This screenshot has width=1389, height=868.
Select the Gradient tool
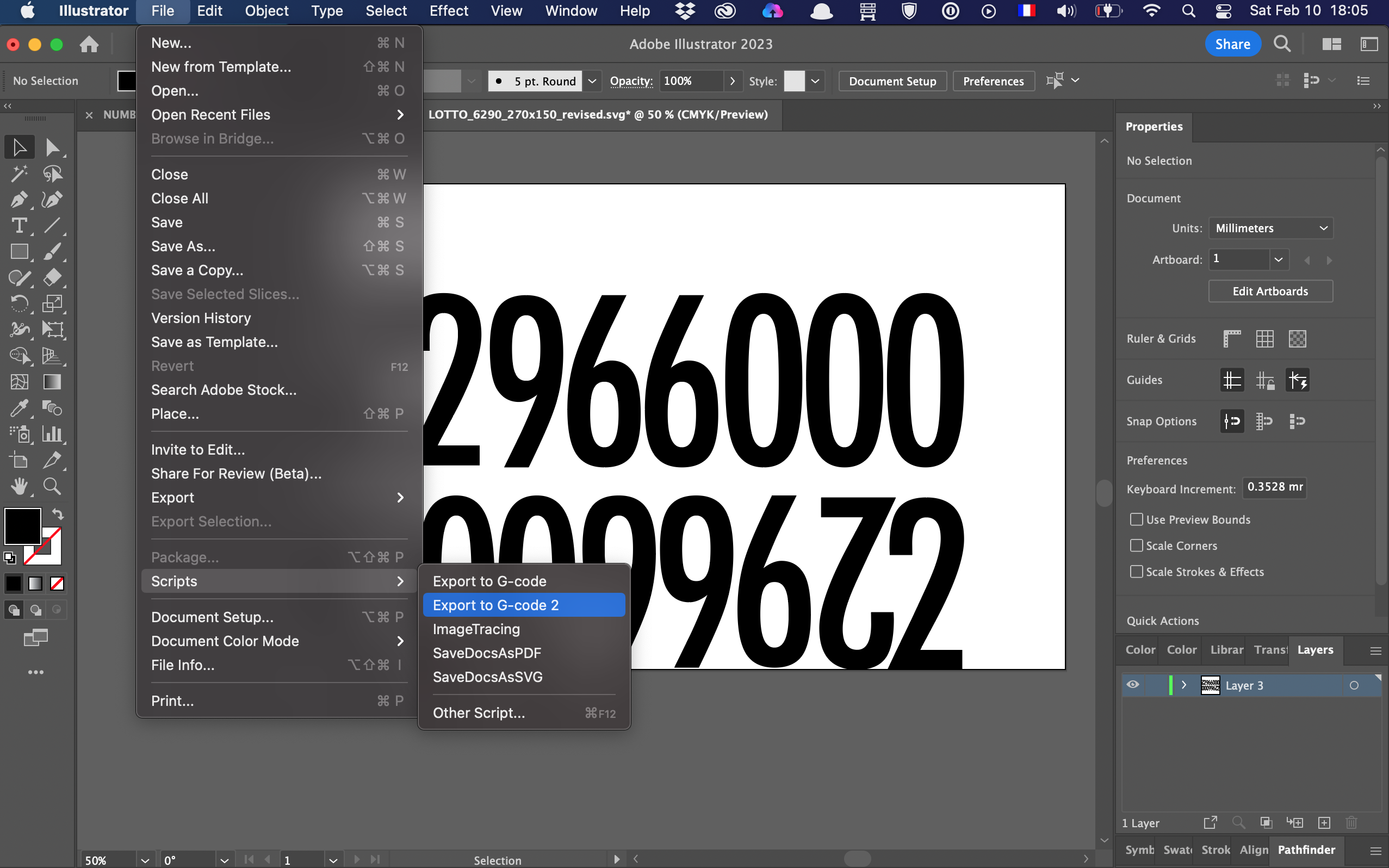[x=52, y=382]
